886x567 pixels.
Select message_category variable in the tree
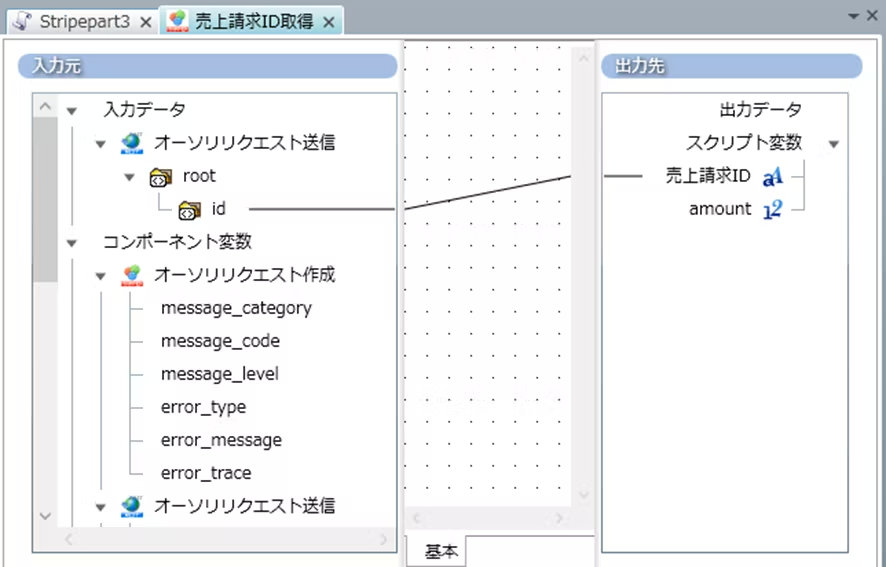click(x=236, y=308)
